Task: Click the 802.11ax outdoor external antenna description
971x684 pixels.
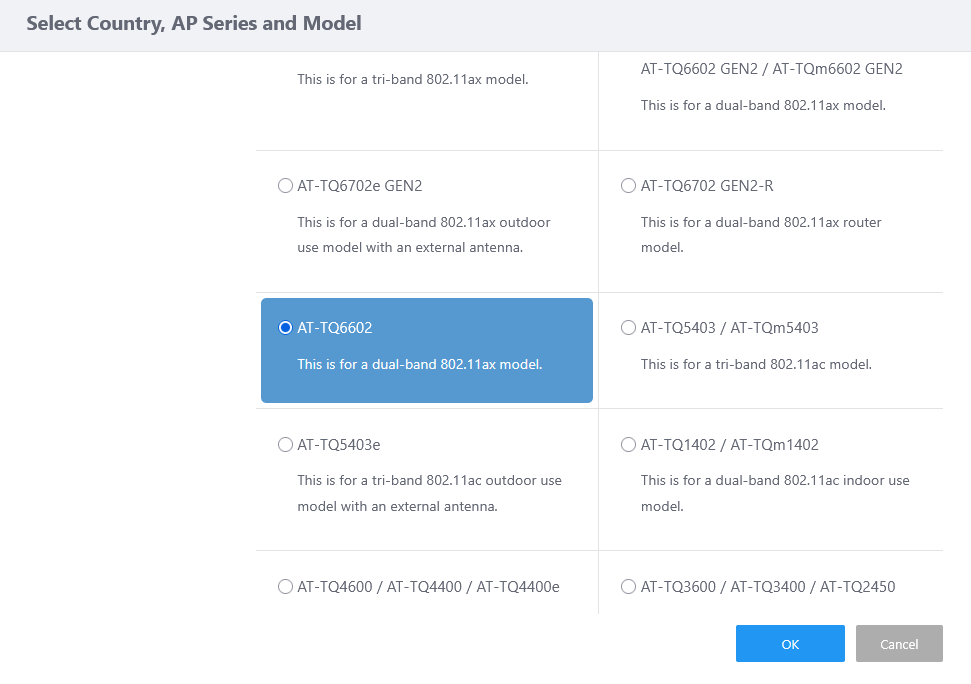Action: [x=423, y=234]
